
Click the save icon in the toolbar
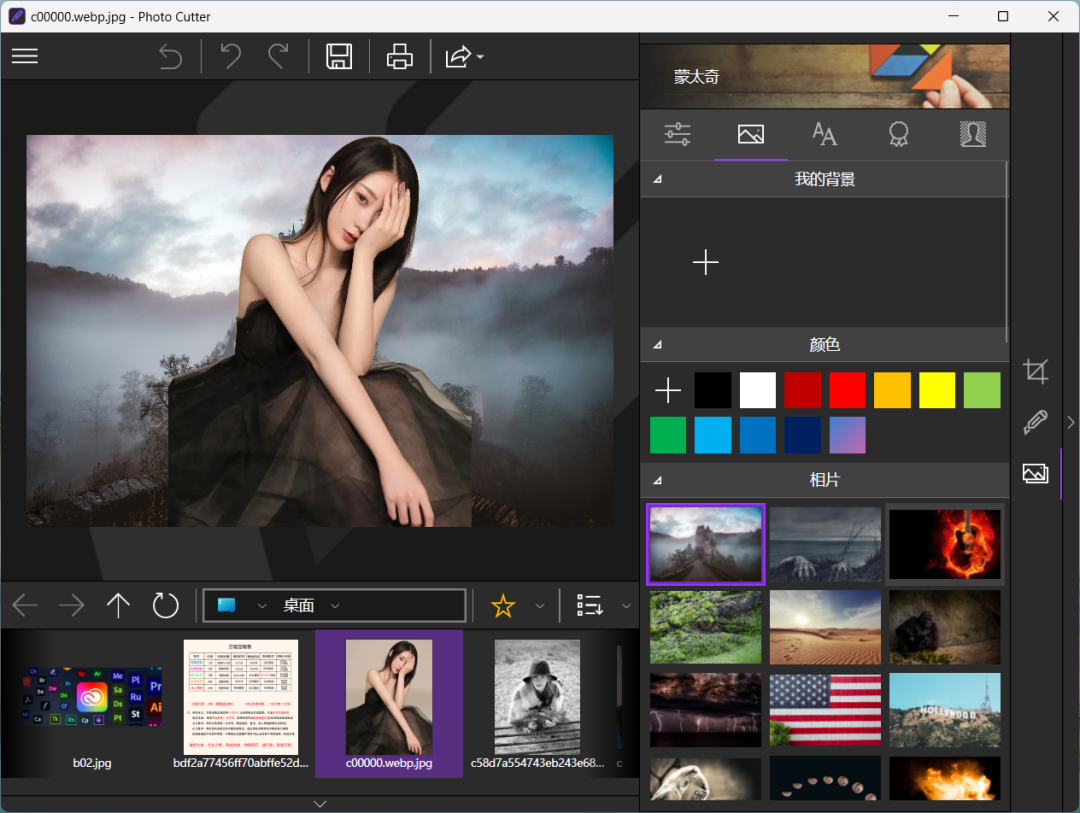[x=338, y=56]
